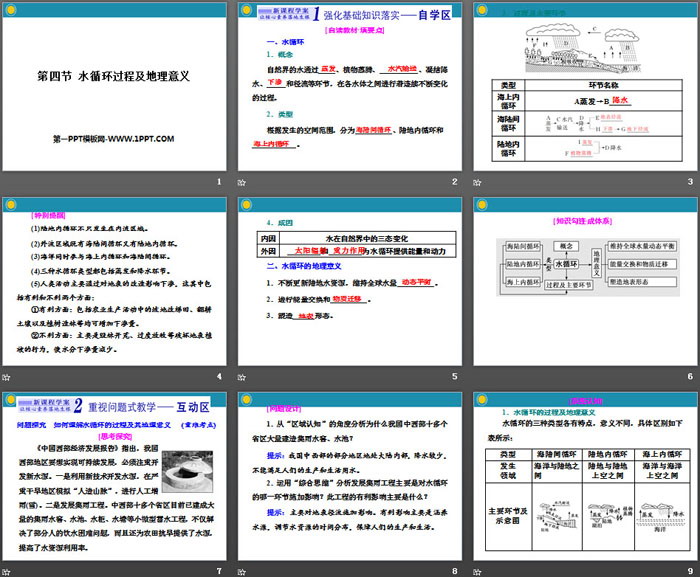Image resolution: width=700 pixels, height=577 pixels.
Task: Click the well photo on slide 7
Action: pyautogui.click(x=188, y=471)
